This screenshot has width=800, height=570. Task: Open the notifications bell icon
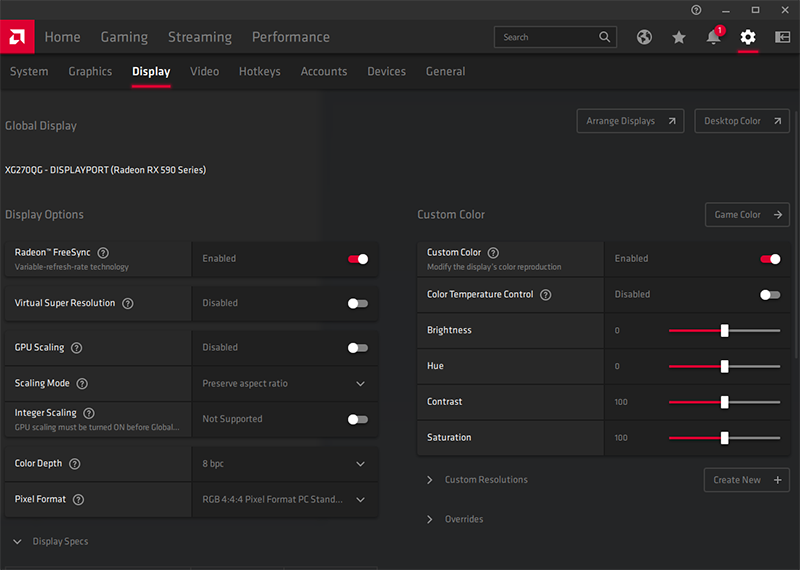point(713,37)
